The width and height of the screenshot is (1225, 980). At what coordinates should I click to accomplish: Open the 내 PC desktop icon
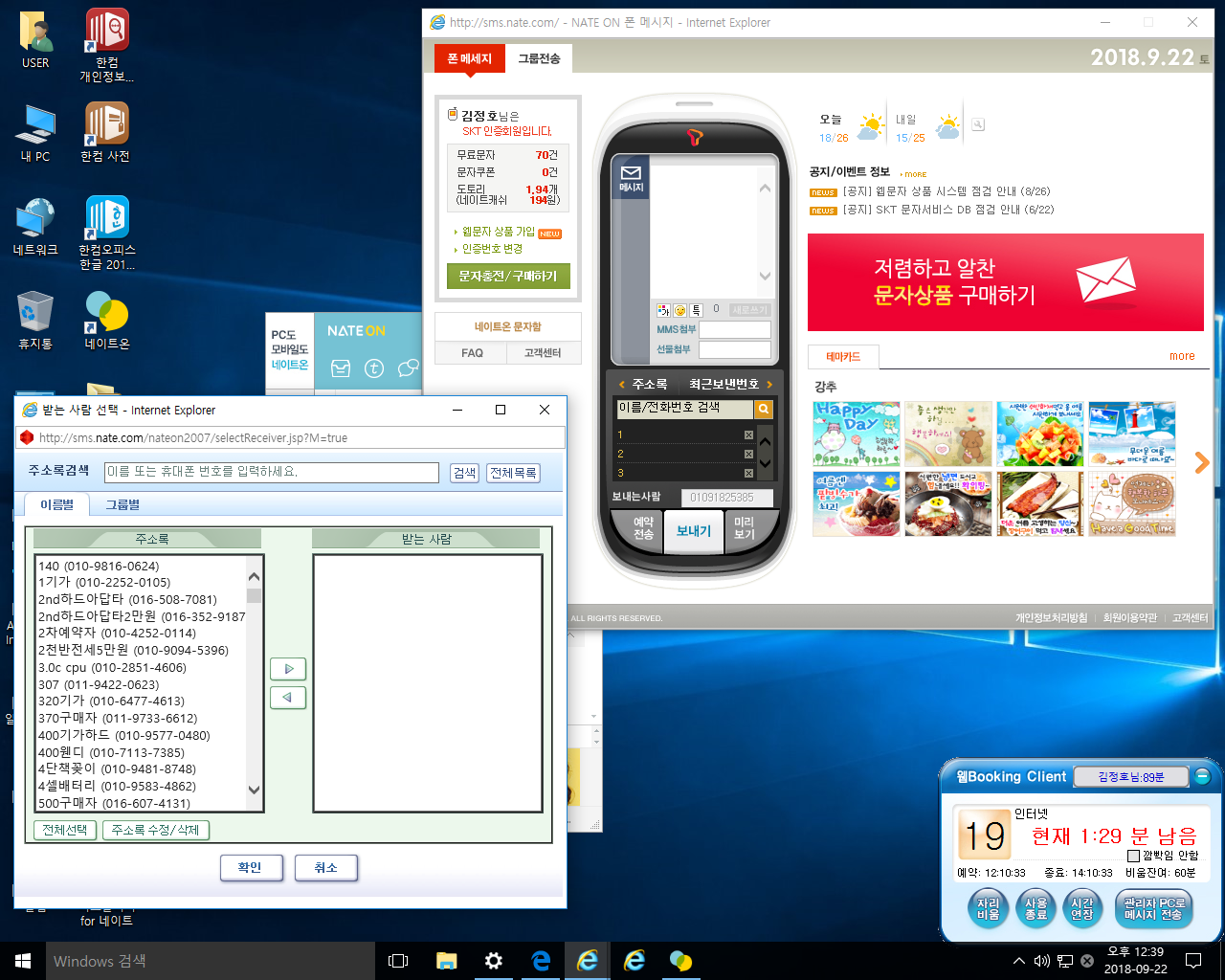click(x=35, y=133)
